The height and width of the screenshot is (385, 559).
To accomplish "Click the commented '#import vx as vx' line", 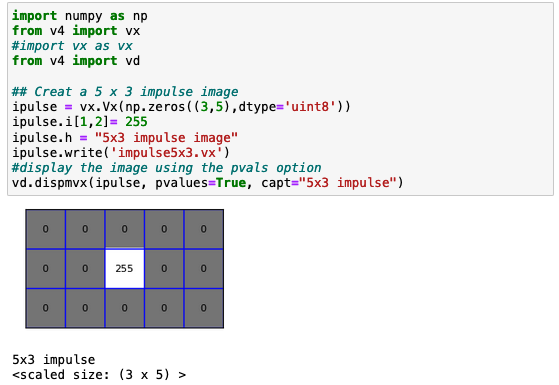I will click(72, 46).
